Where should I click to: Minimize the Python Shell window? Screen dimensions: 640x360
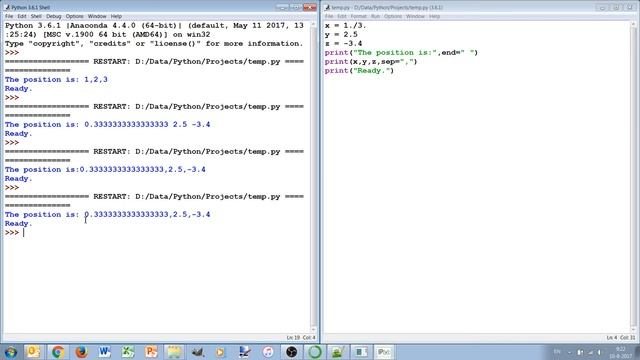click(x=282, y=7)
